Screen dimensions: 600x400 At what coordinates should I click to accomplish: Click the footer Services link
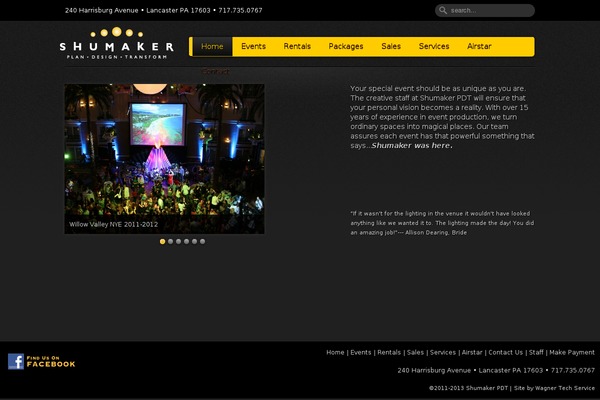pos(443,353)
